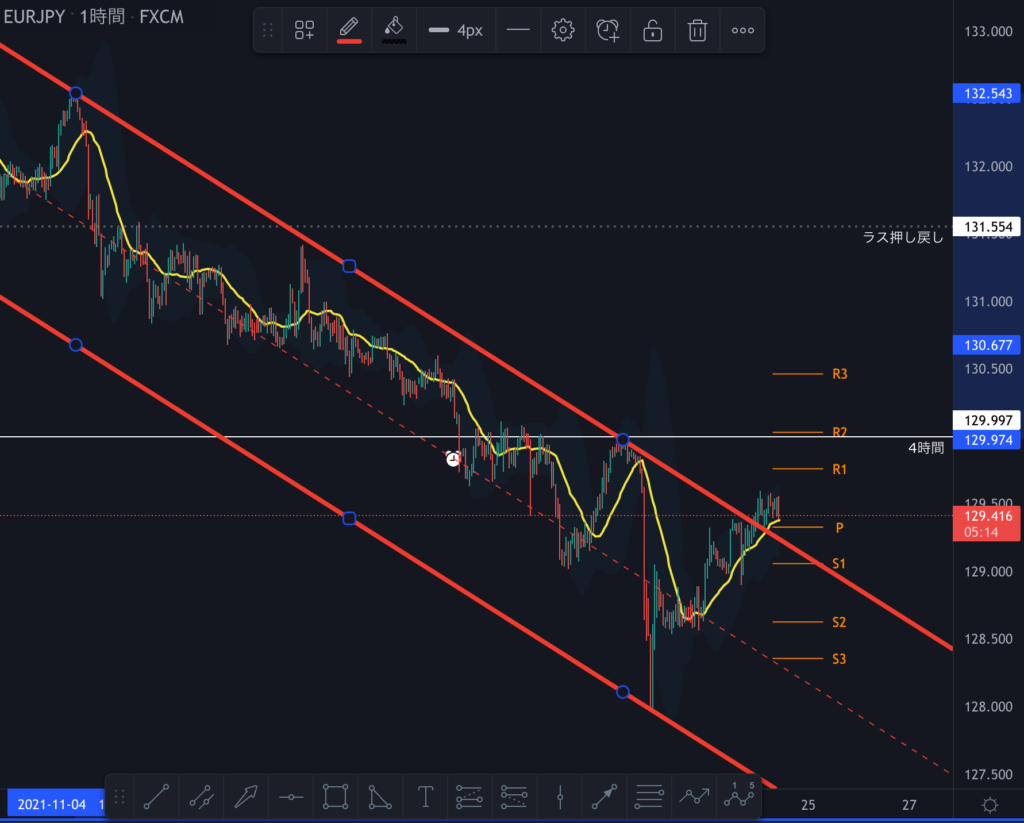Open the drawing templates menu
Screen dimensions: 1024x823
pyautogui.click(x=304, y=31)
